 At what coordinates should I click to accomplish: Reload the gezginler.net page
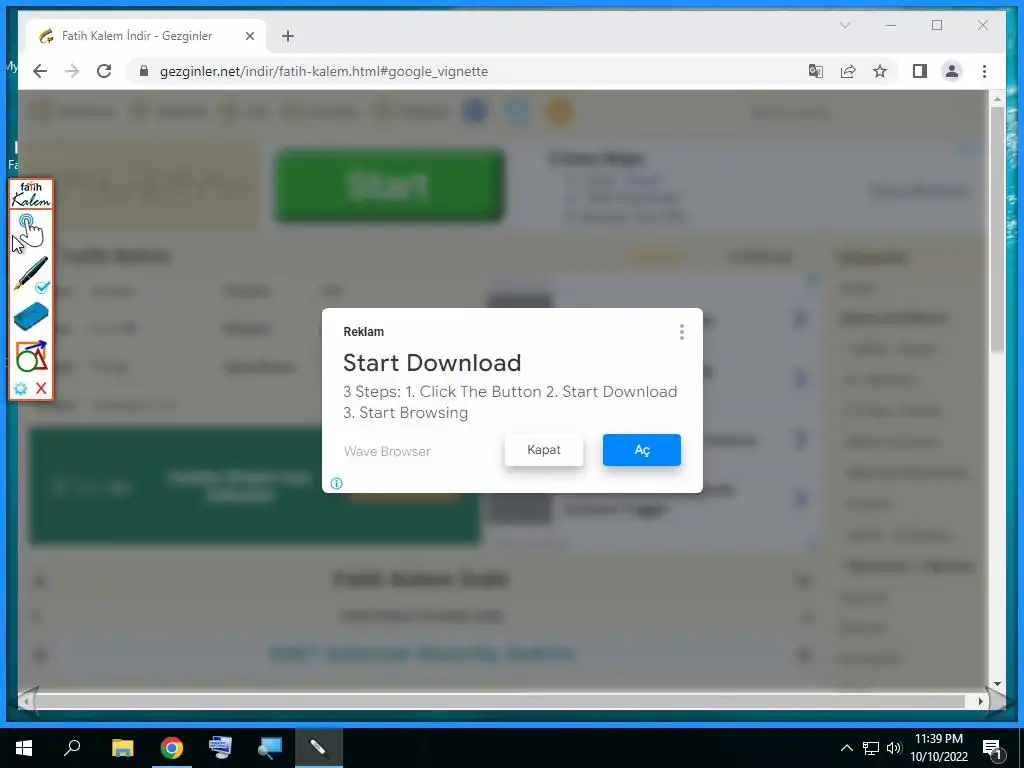click(x=104, y=71)
